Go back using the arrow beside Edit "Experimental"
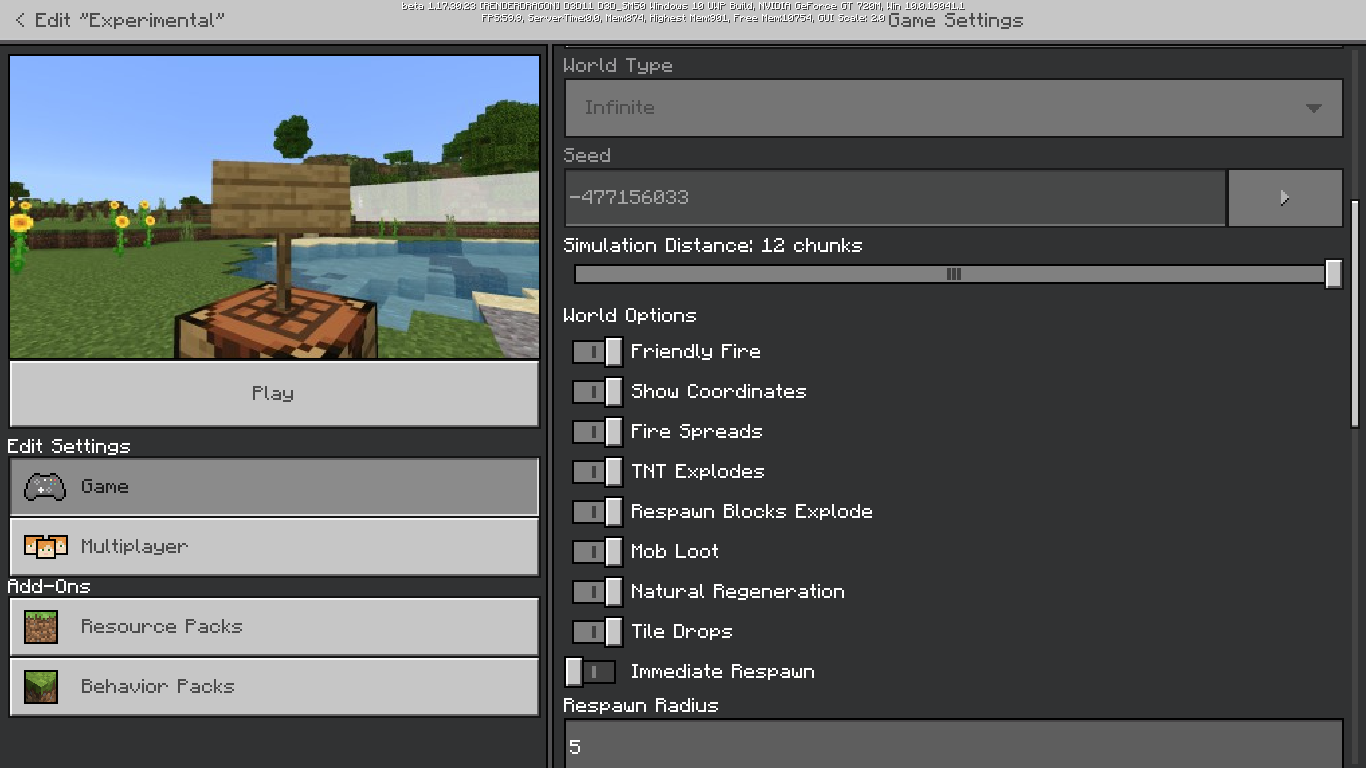1366x768 pixels. (x=20, y=20)
